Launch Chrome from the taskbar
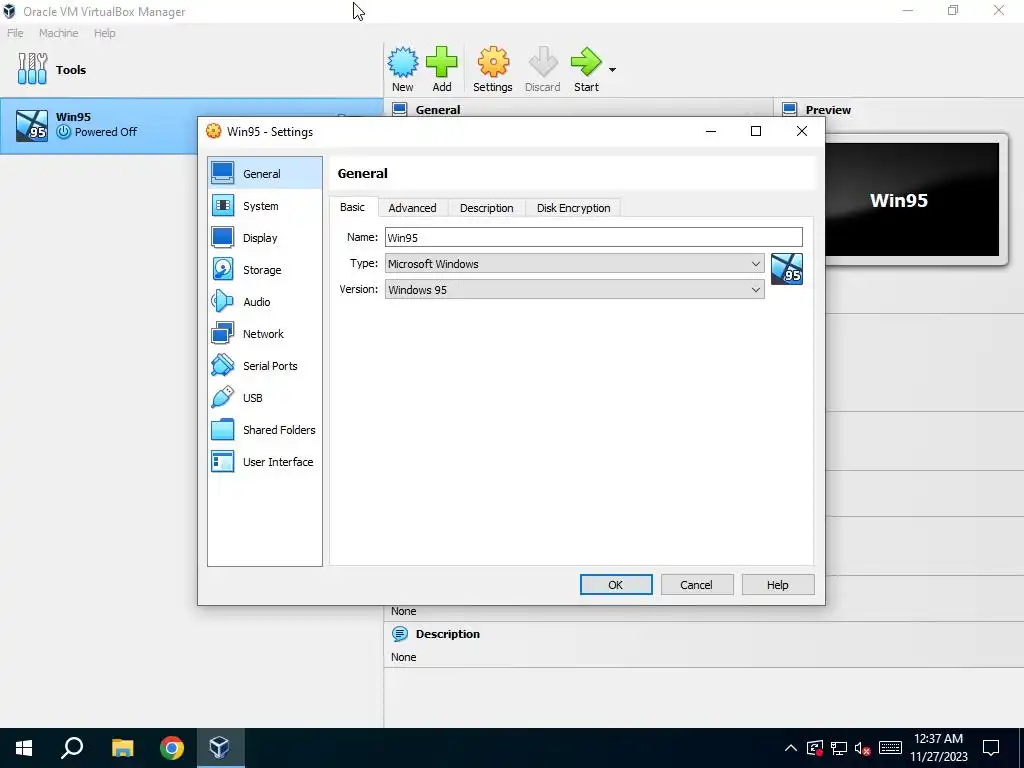The height and width of the screenshot is (768, 1024). click(172, 748)
